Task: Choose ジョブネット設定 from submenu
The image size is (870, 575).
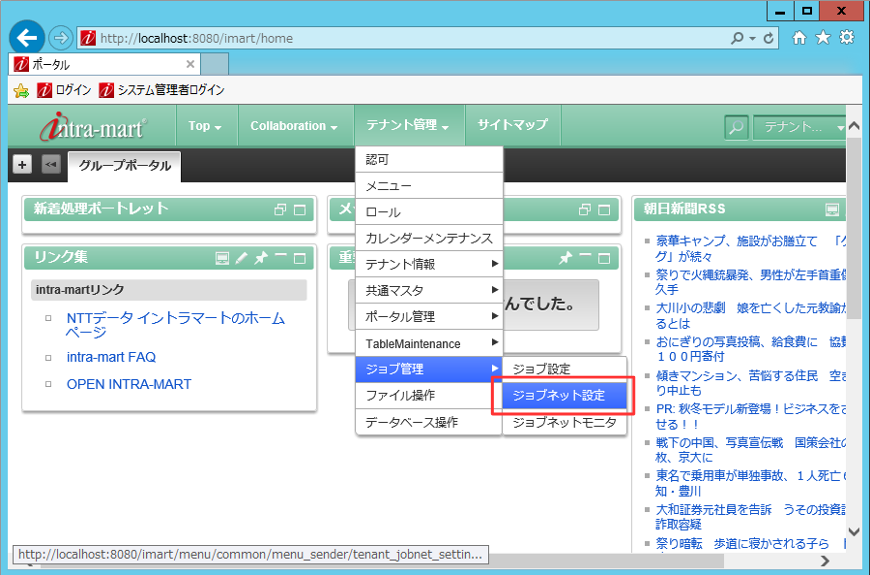Action: [x=565, y=395]
